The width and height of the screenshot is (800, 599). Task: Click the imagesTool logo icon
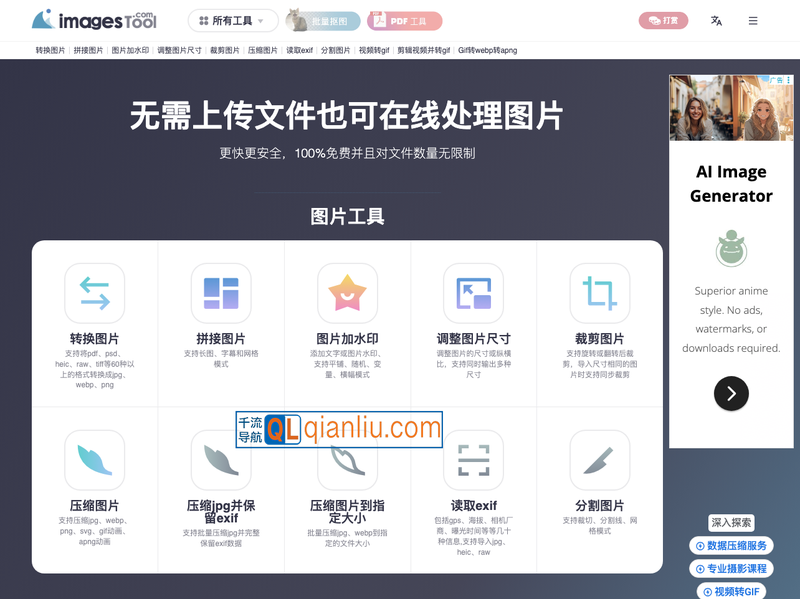tap(44, 20)
